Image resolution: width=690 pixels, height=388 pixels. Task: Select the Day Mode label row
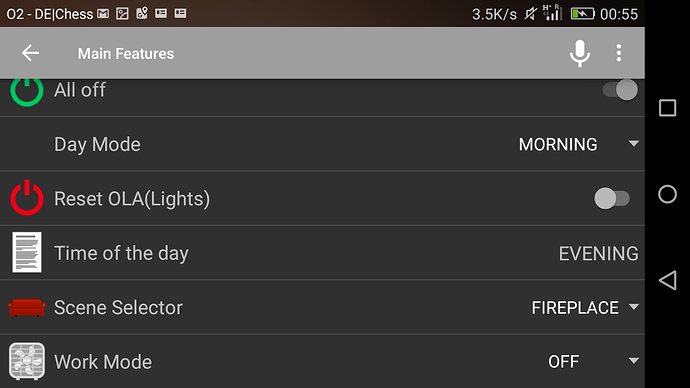coord(322,144)
